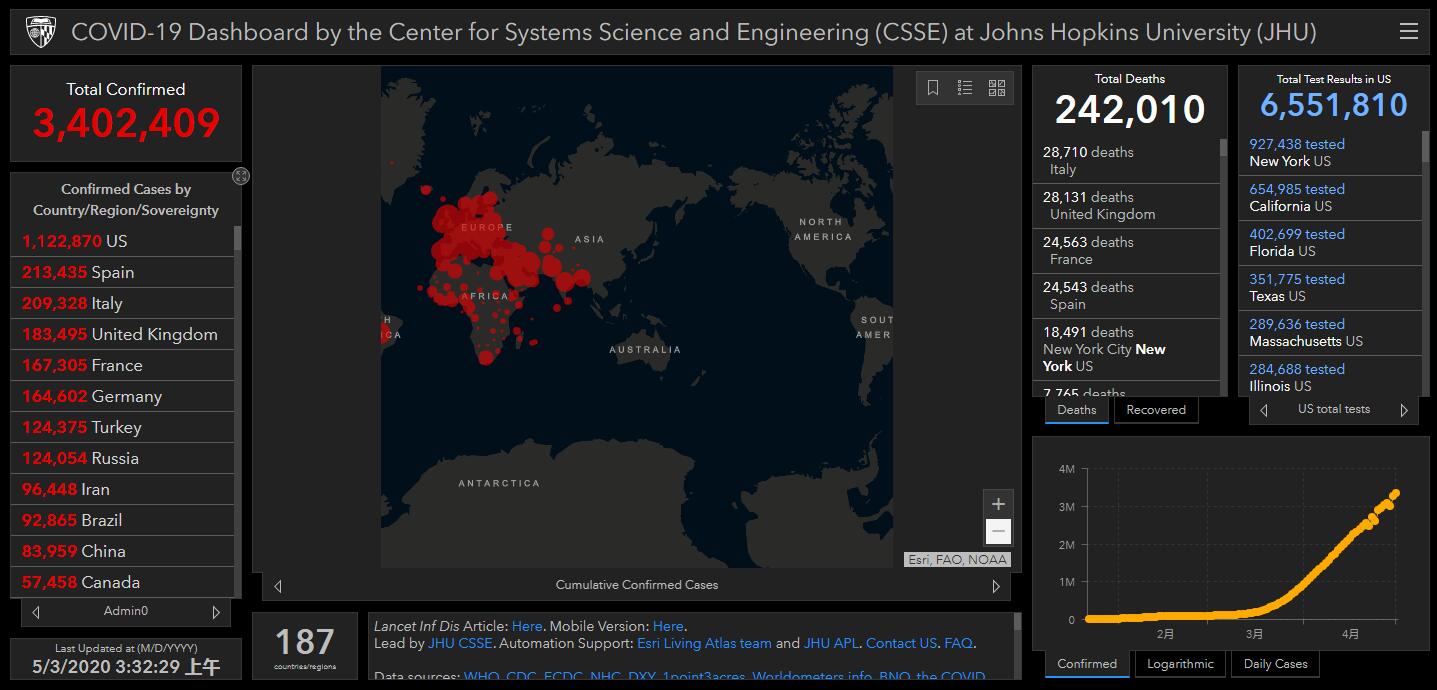Click the JHU shield logo
The width and height of the screenshot is (1437, 690).
point(39,32)
